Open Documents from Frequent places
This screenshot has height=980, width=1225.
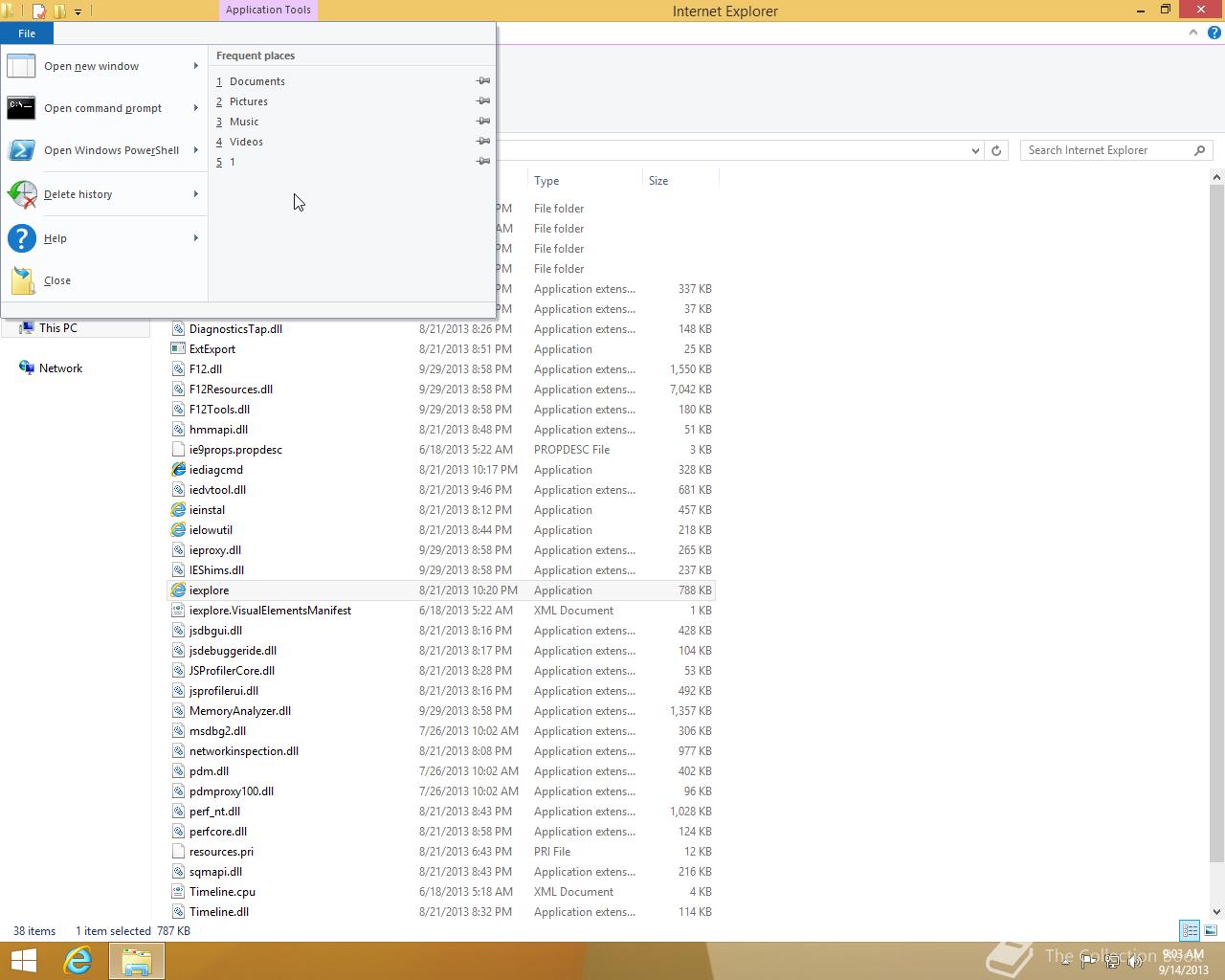pyautogui.click(x=257, y=81)
